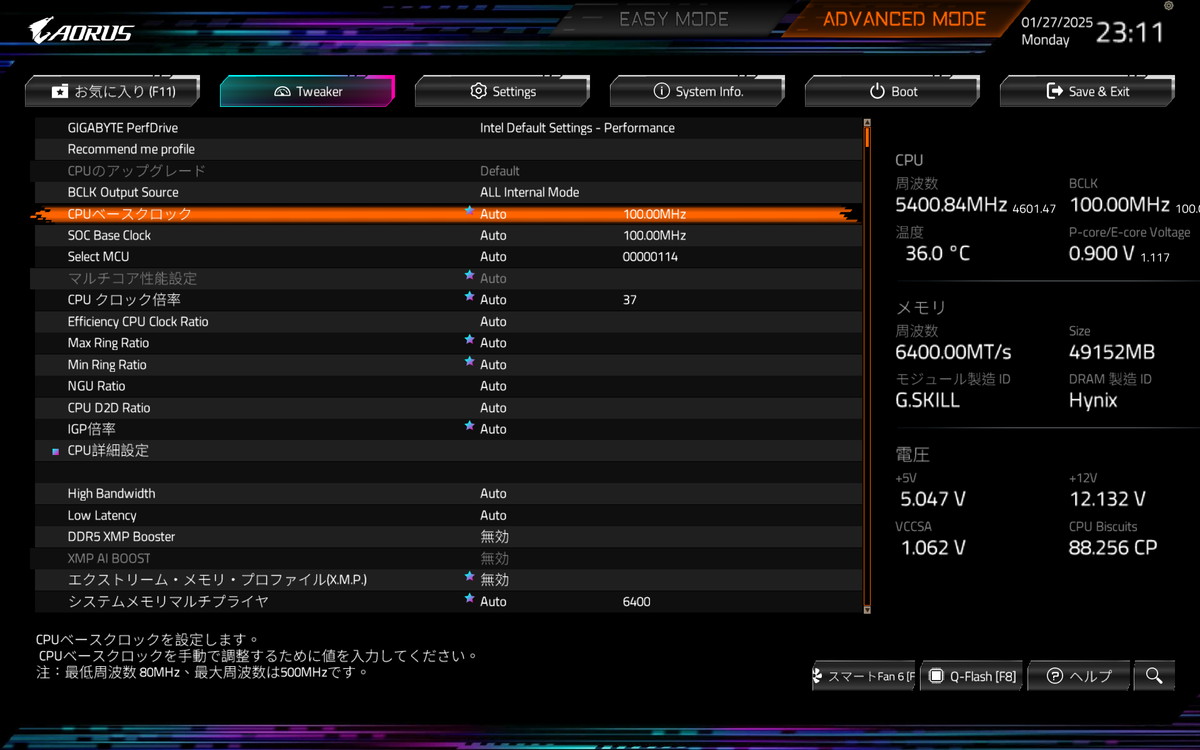Screen dimensions: 1200x750
Task: Toggle エクストリーム・メモリ・プロファイル(X.M.P.) setting
Action: click(x=494, y=580)
